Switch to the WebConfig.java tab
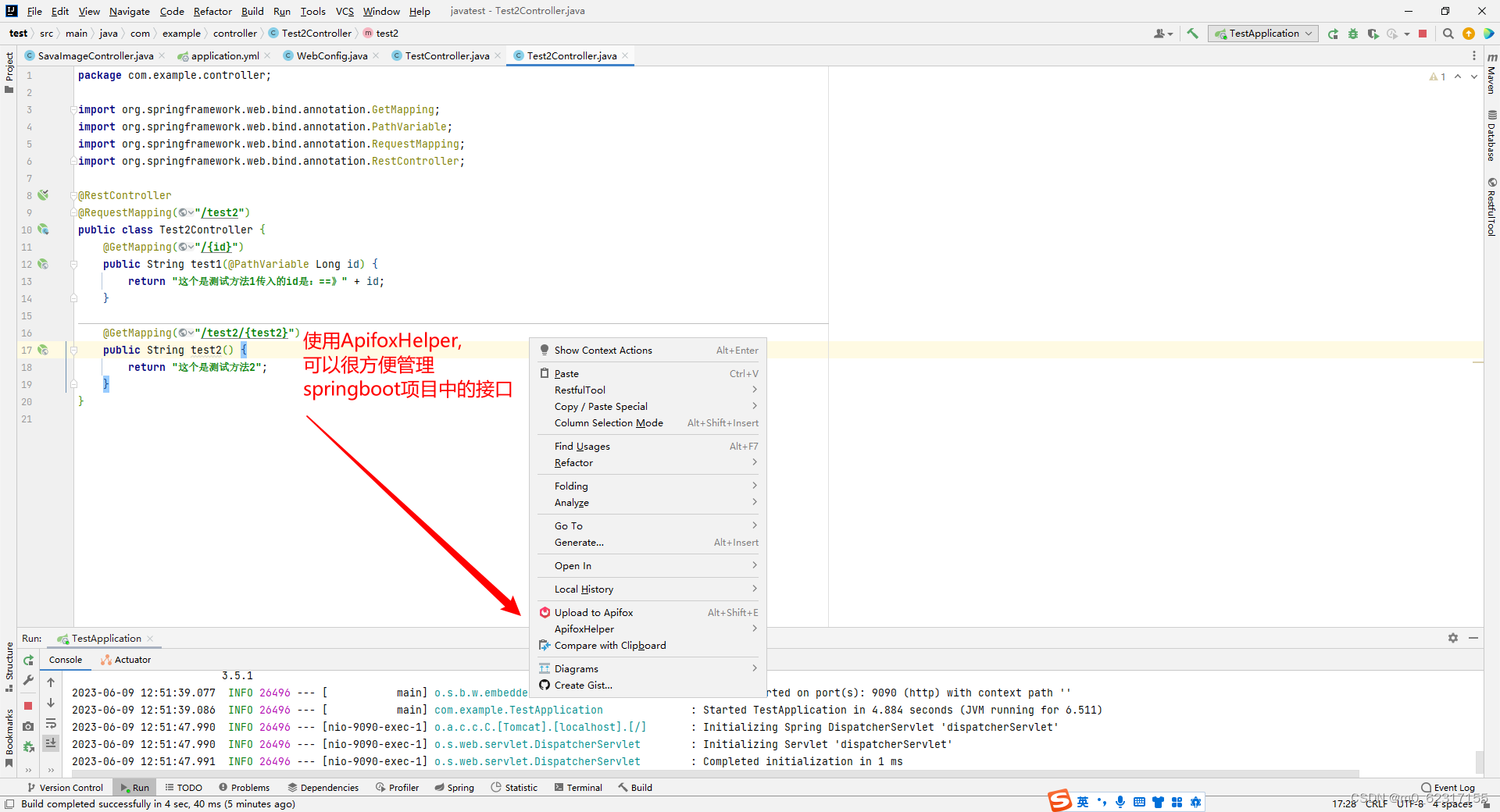This screenshot has height=812, width=1500. 330,55
